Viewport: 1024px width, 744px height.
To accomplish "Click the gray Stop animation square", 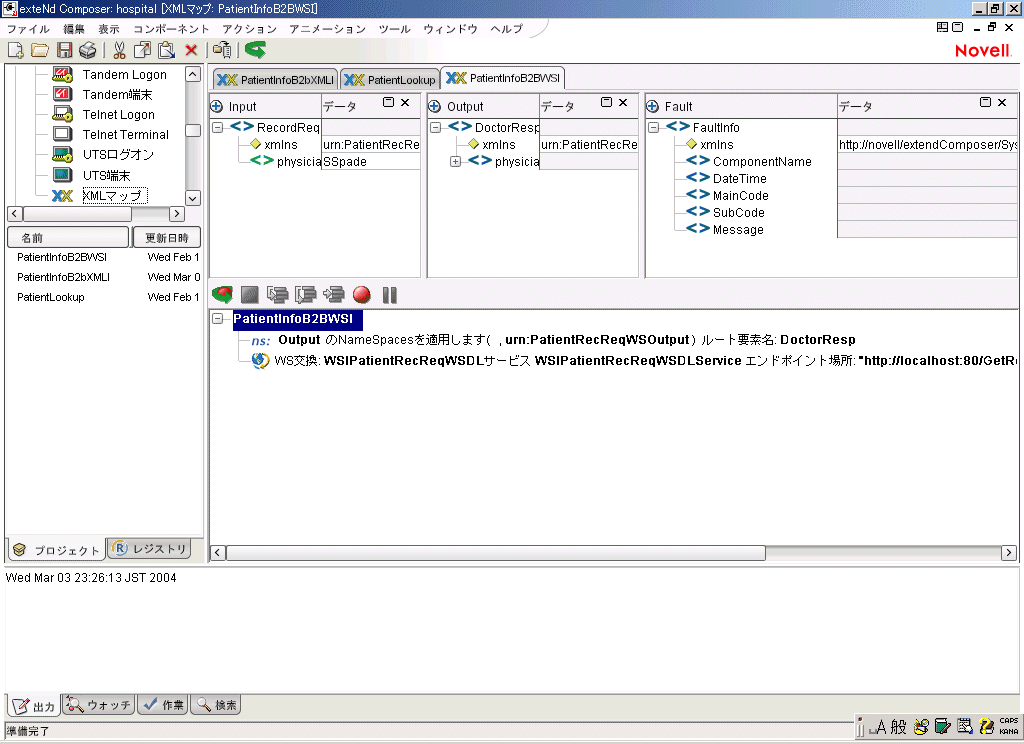I will click(x=249, y=295).
